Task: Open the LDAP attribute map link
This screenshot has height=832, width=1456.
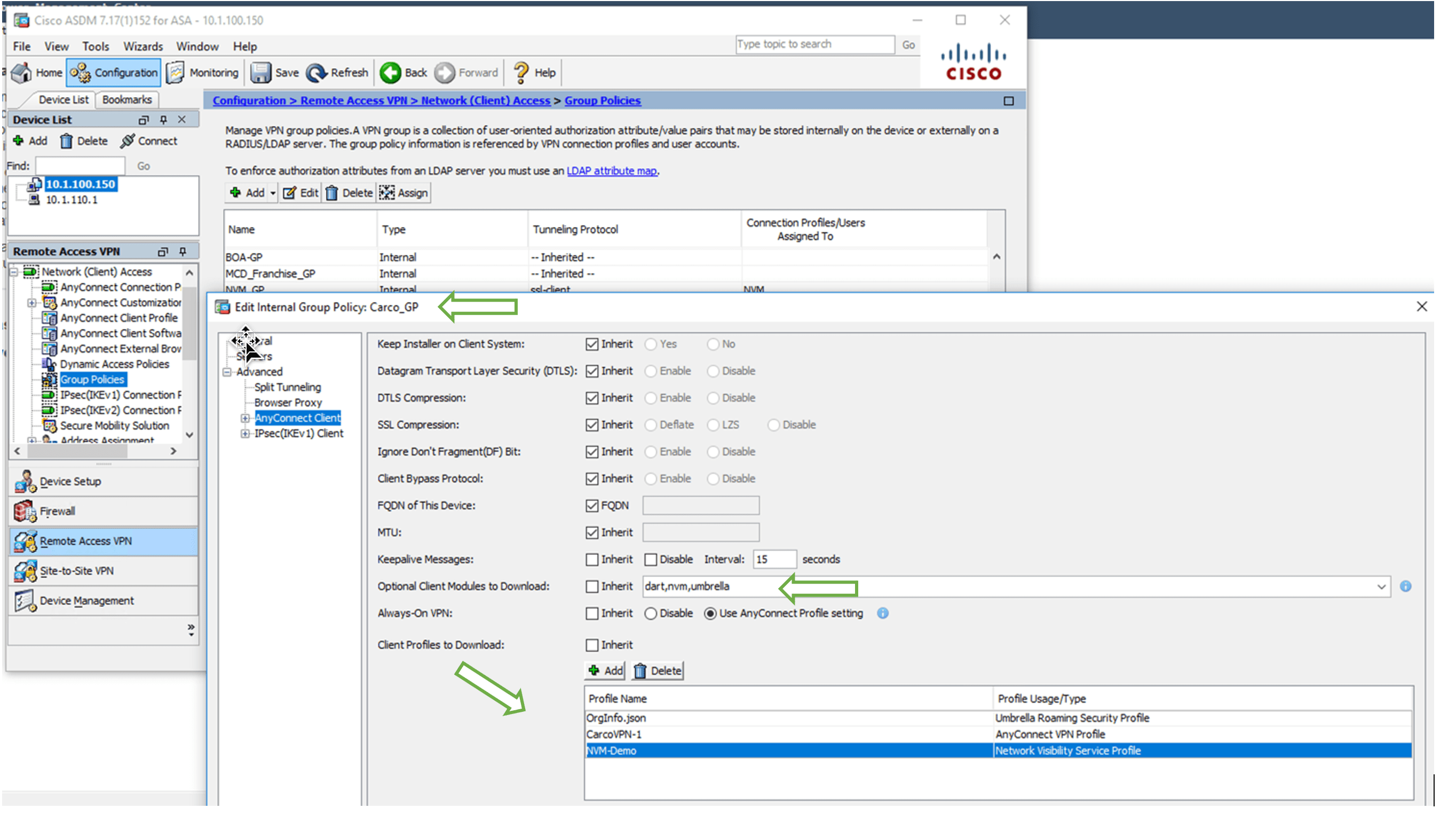Action: [x=611, y=171]
